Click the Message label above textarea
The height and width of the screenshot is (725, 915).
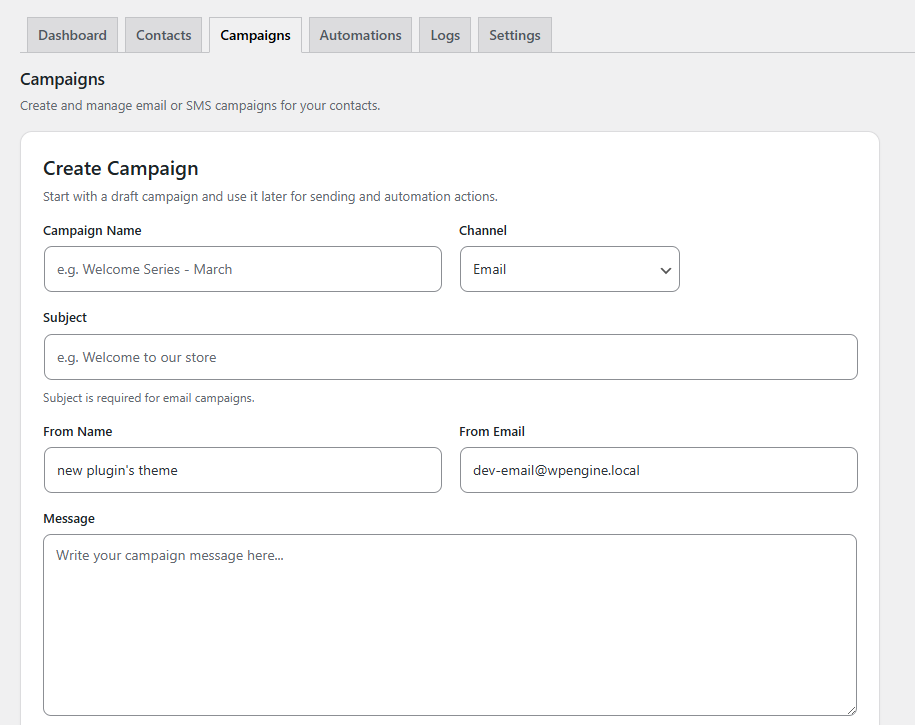(69, 519)
